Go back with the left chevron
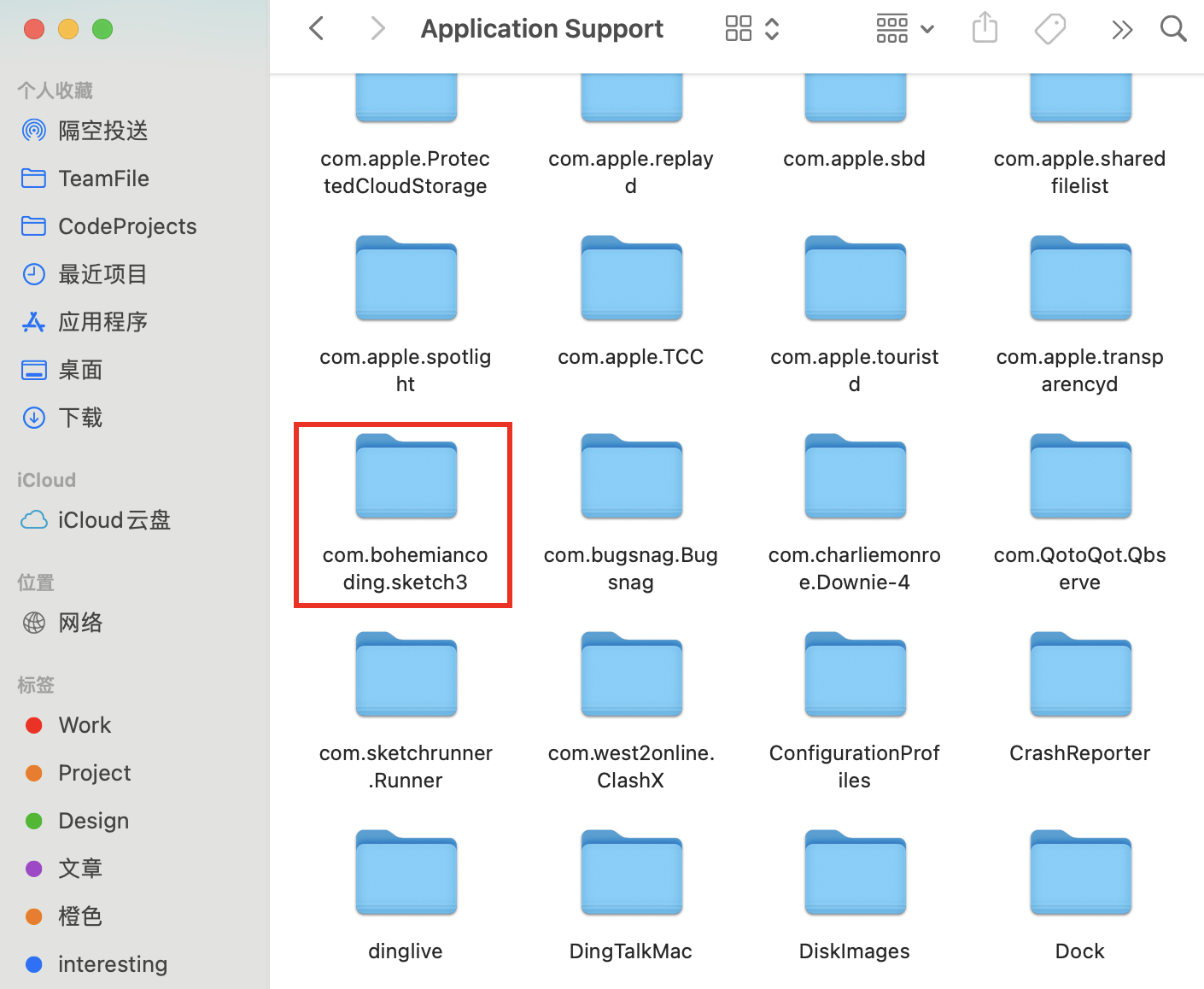The width and height of the screenshot is (1204, 989). (316, 29)
